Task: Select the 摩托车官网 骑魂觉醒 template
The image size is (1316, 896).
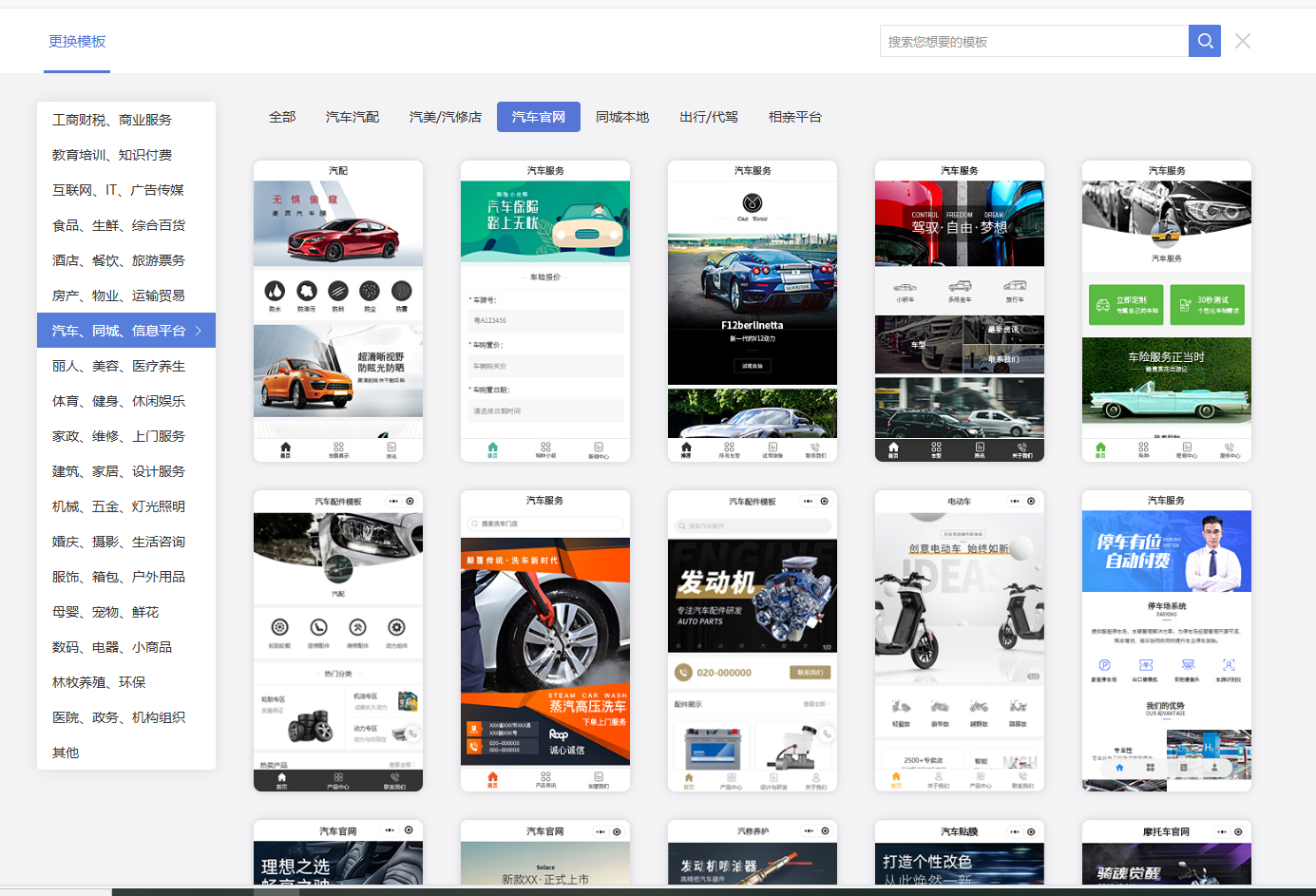Action: 1167,852
